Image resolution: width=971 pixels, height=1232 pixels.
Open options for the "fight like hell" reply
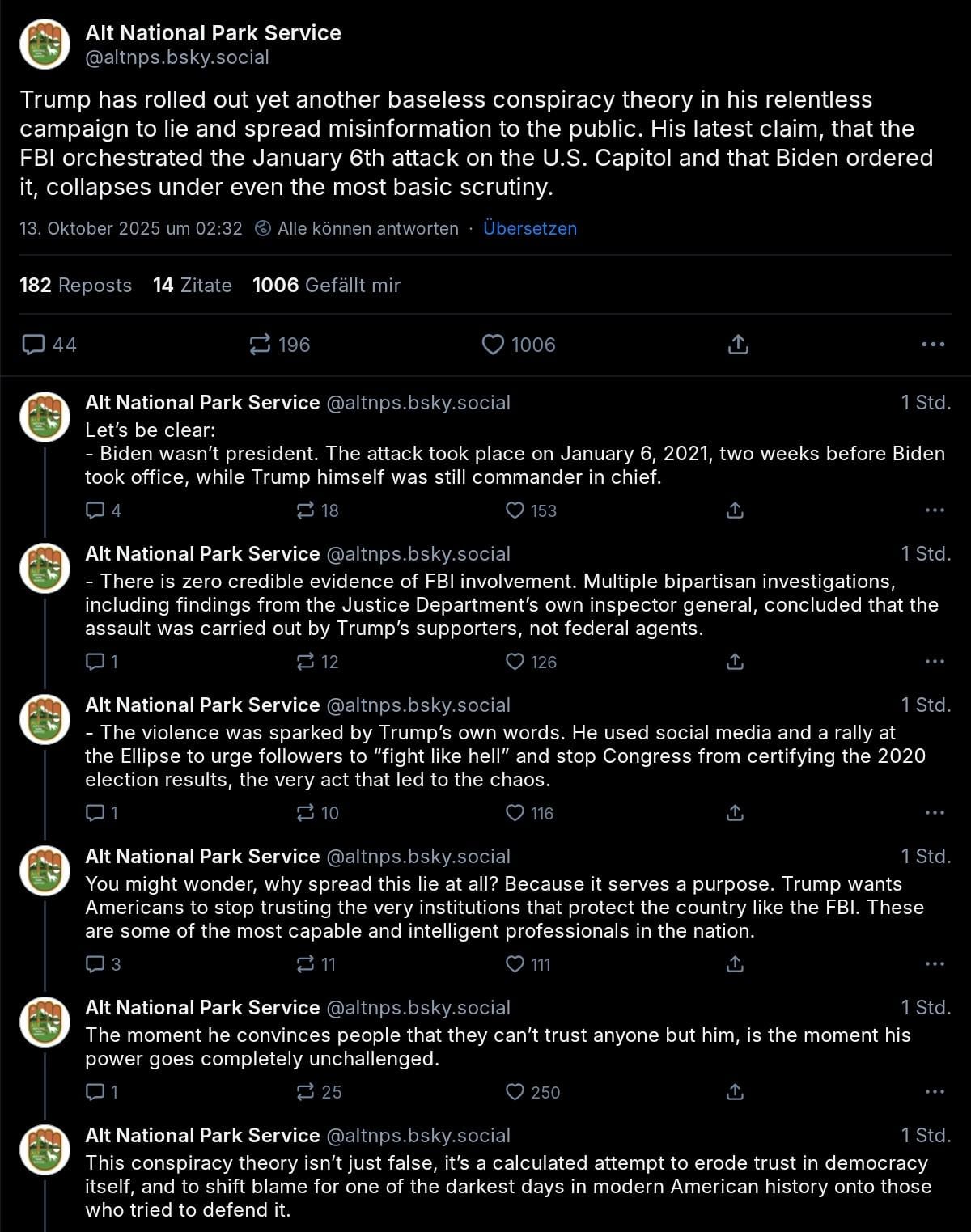934,812
